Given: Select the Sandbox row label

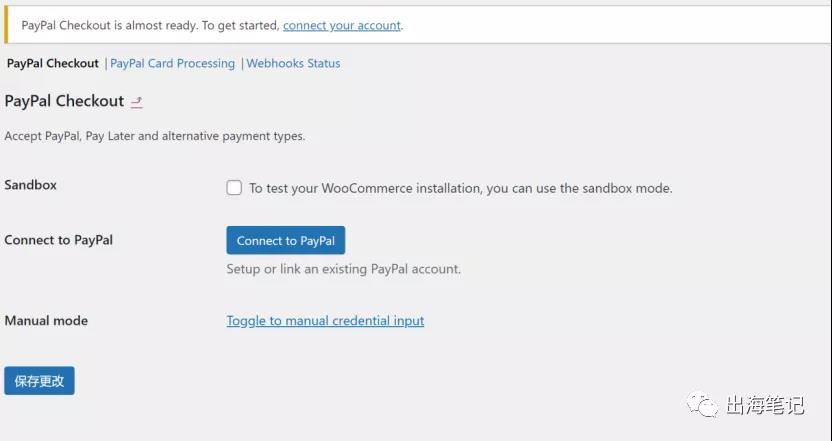Looking at the screenshot, I should 30,185.
